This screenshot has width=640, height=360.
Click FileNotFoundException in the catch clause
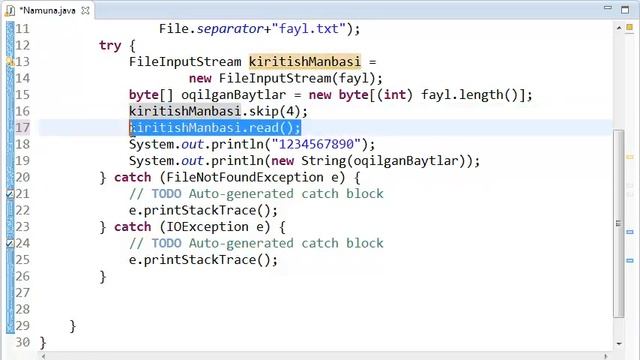pos(245,177)
